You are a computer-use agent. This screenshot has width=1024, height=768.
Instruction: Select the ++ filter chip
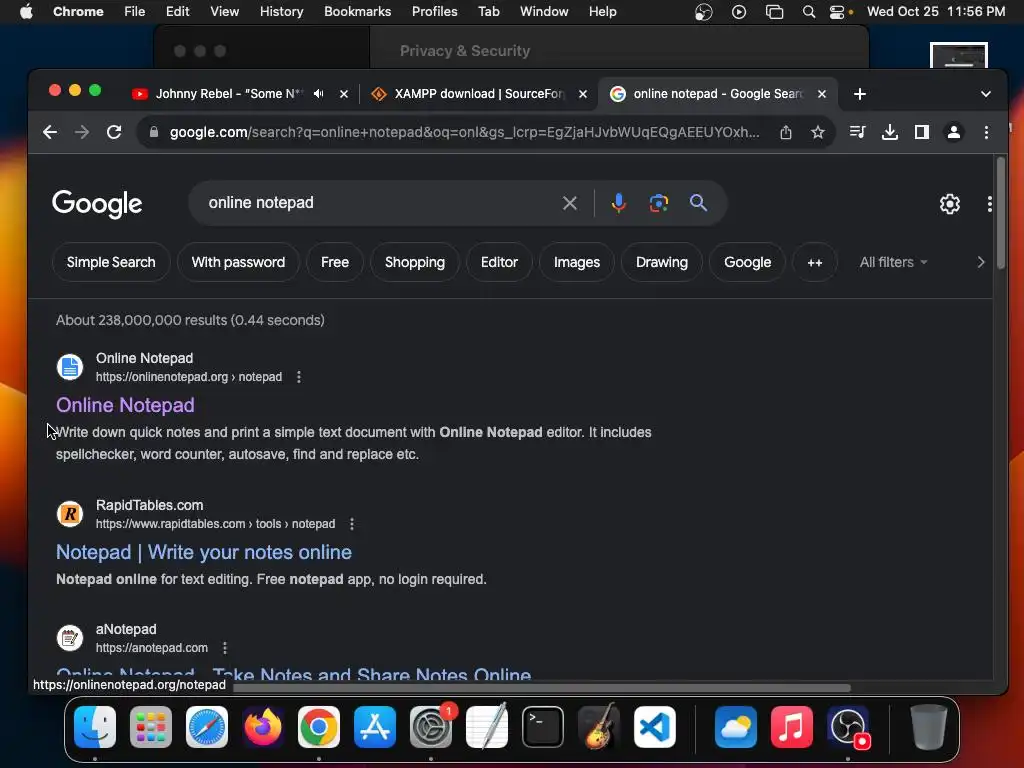(x=814, y=263)
